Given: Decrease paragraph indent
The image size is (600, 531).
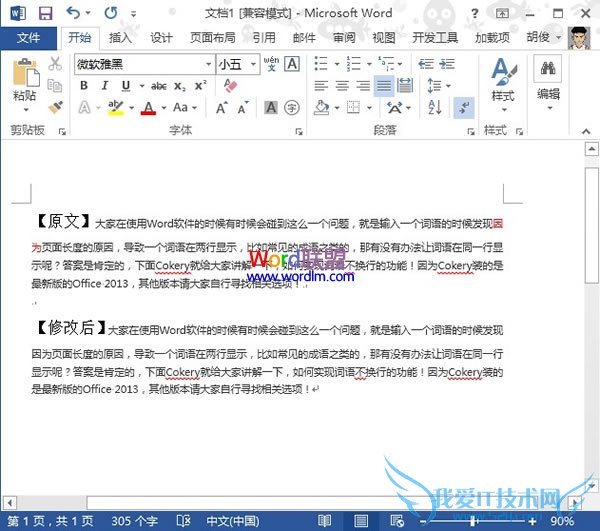Looking at the screenshot, I should (x=426, y=64).
